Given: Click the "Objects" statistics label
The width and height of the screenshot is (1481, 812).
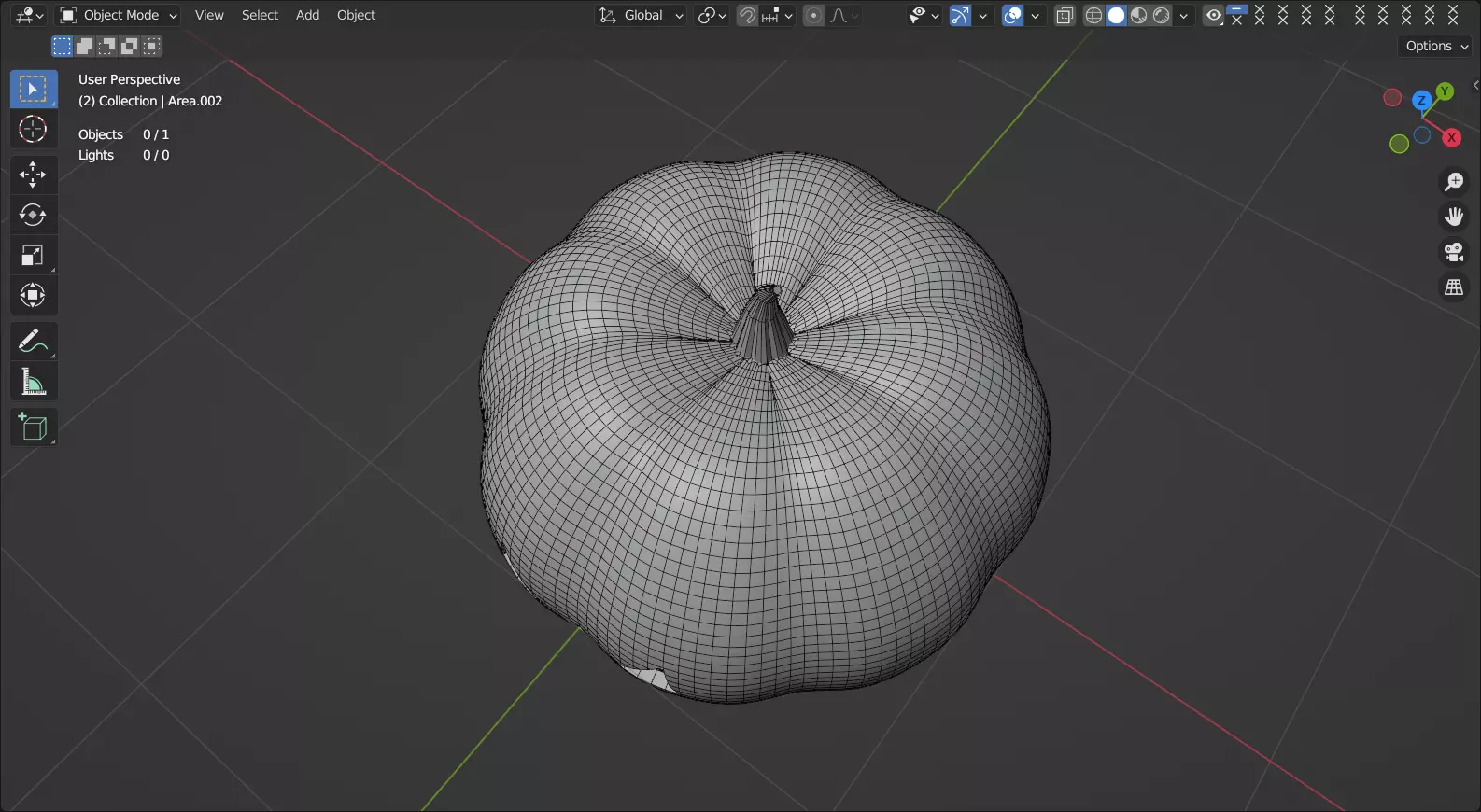Looking at the screenshot, I should (x=101, y=134).
